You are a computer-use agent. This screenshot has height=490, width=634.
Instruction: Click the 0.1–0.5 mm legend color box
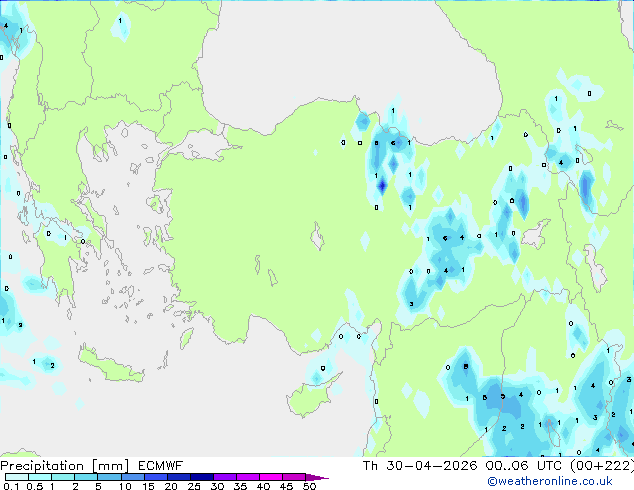pos(17,477)
